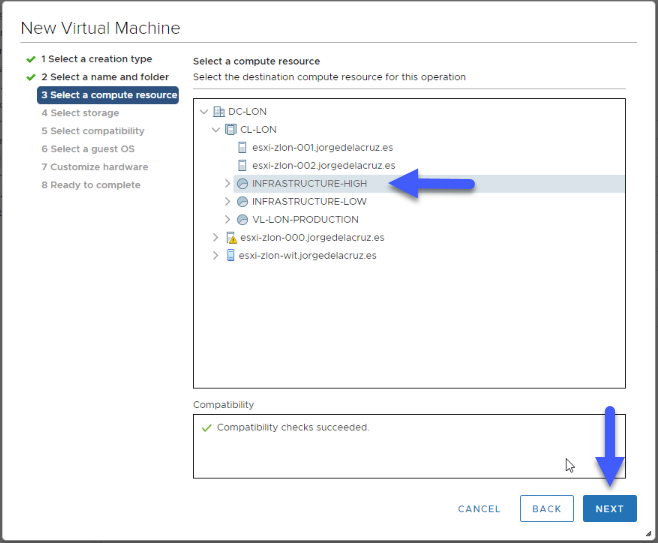Click the esxi-zlon-000 host warning icon
Image resolution: width=658 pixels, height=543 pixels.
click(231, 238)
